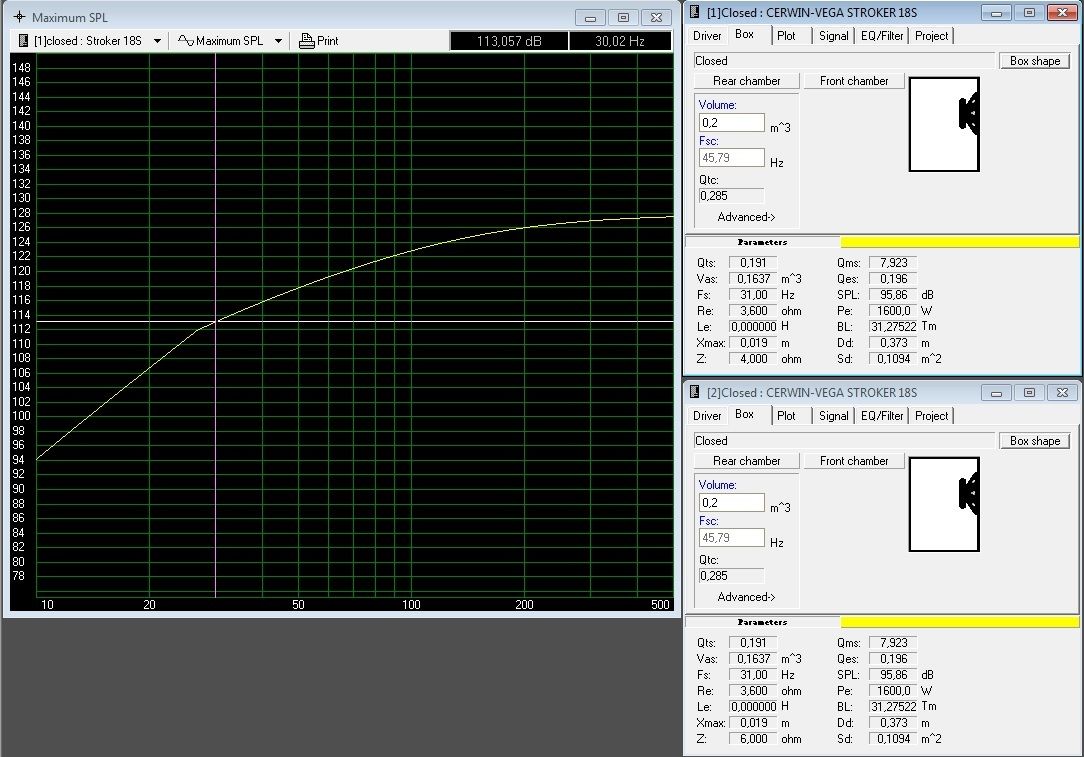
Task: Open the Signal tab in window [2]Closed
Action: point(833,415)
